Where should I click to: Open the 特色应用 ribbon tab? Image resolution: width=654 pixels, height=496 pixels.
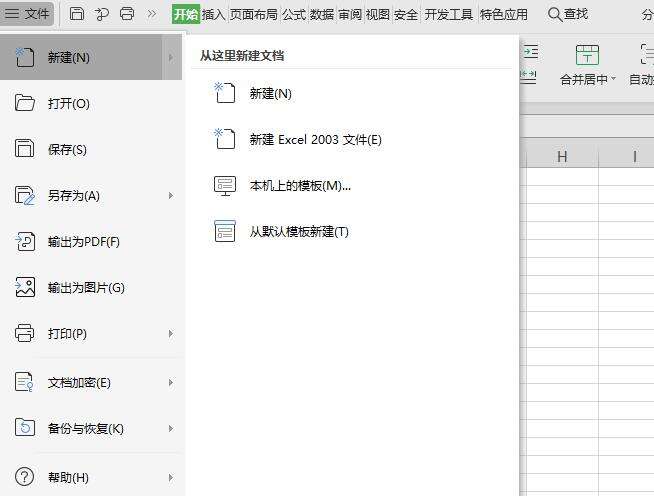click(x=503, y=15)
